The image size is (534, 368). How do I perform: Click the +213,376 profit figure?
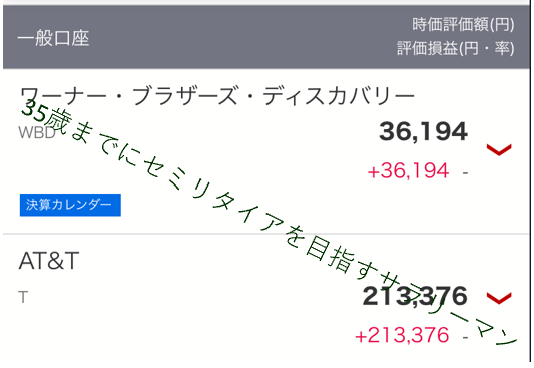coord(402,335)
